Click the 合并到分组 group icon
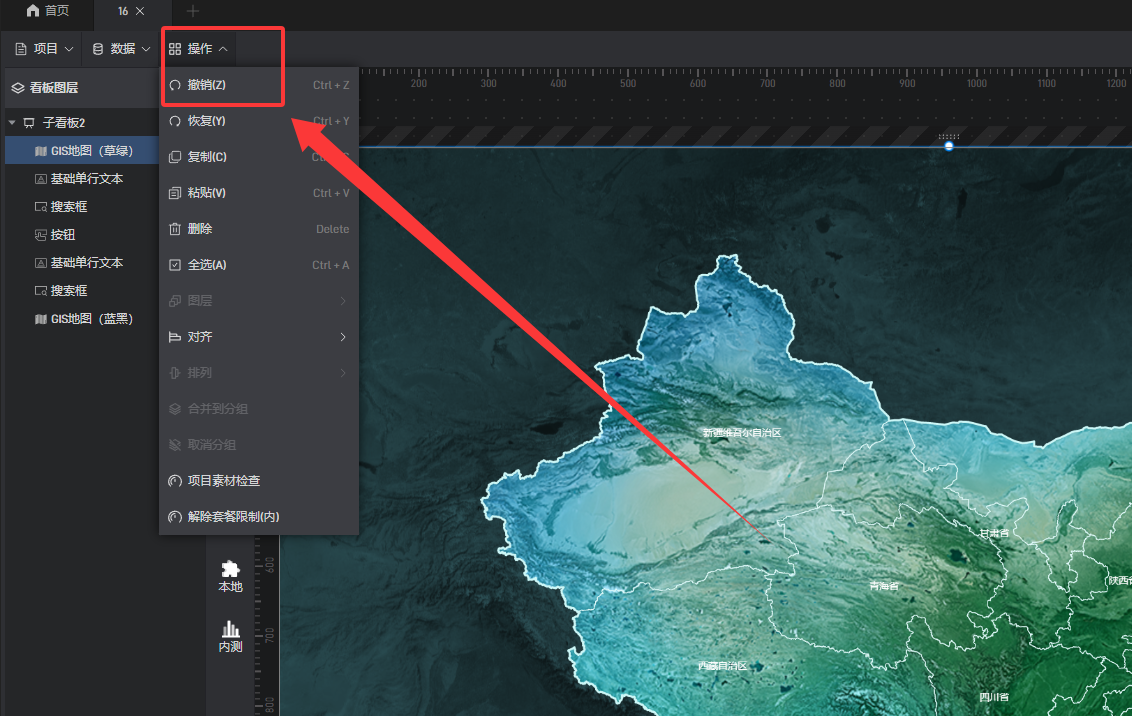Image resolution: width=1132 pixels, height=716 pixels. tap(175, 409)
